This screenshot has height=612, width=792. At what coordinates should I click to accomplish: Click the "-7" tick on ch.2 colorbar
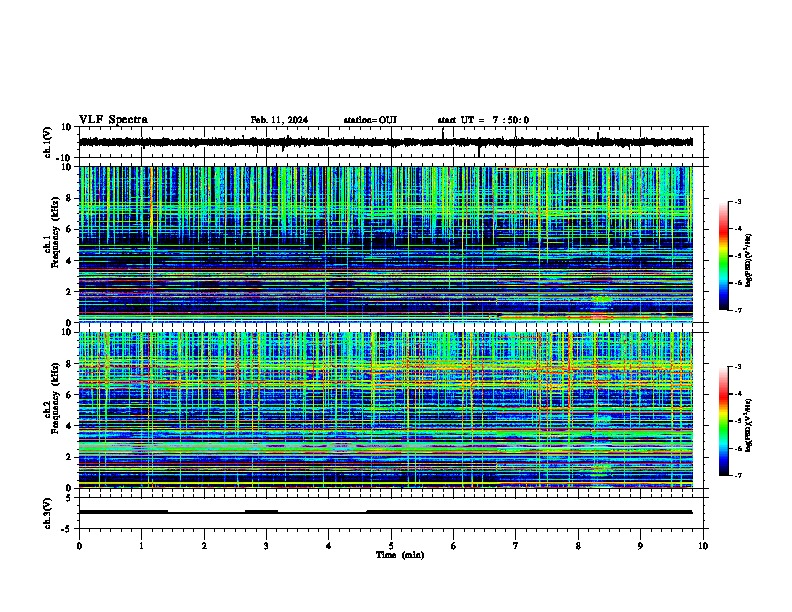tap(737, 476)
